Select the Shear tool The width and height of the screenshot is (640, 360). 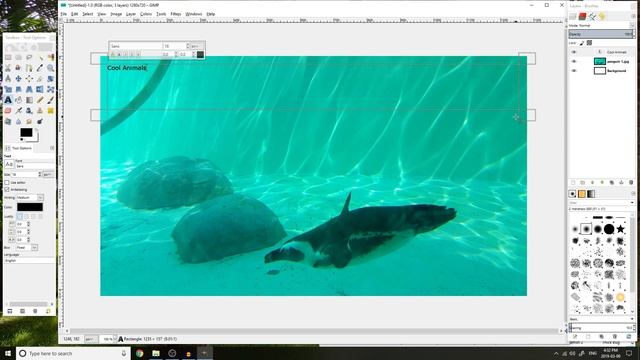(19, 89)
